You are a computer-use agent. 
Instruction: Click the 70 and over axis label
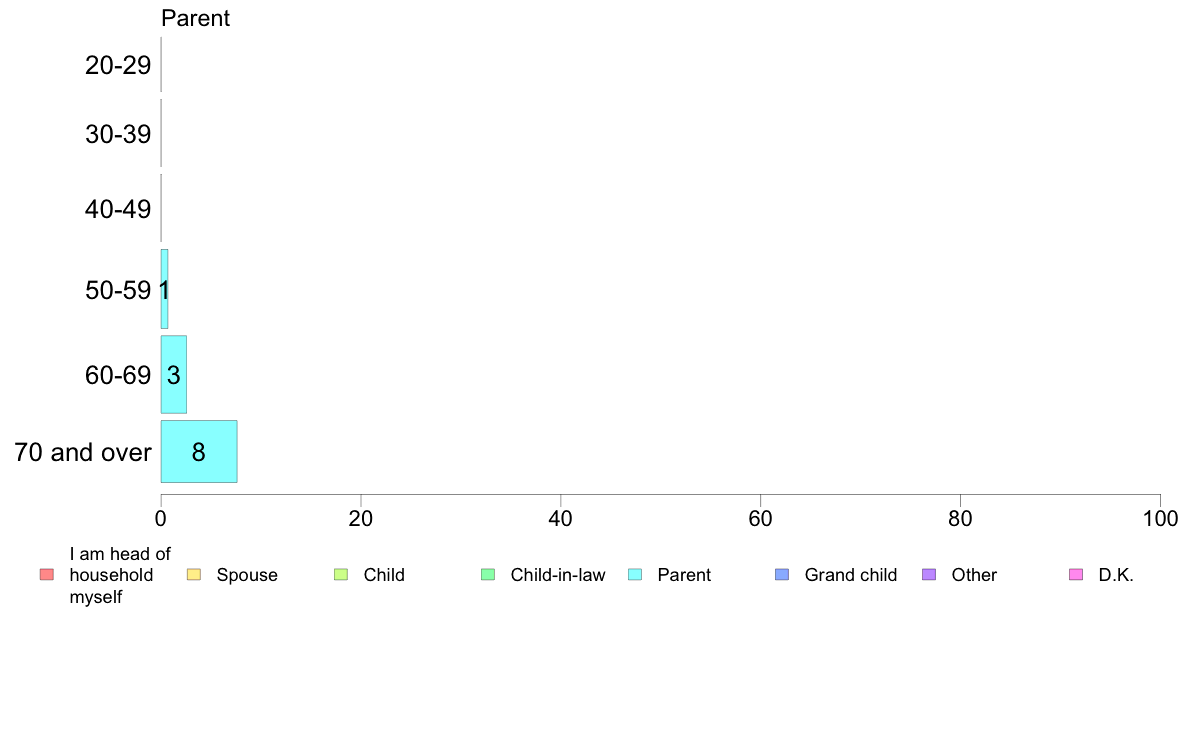tap(83, 452)
